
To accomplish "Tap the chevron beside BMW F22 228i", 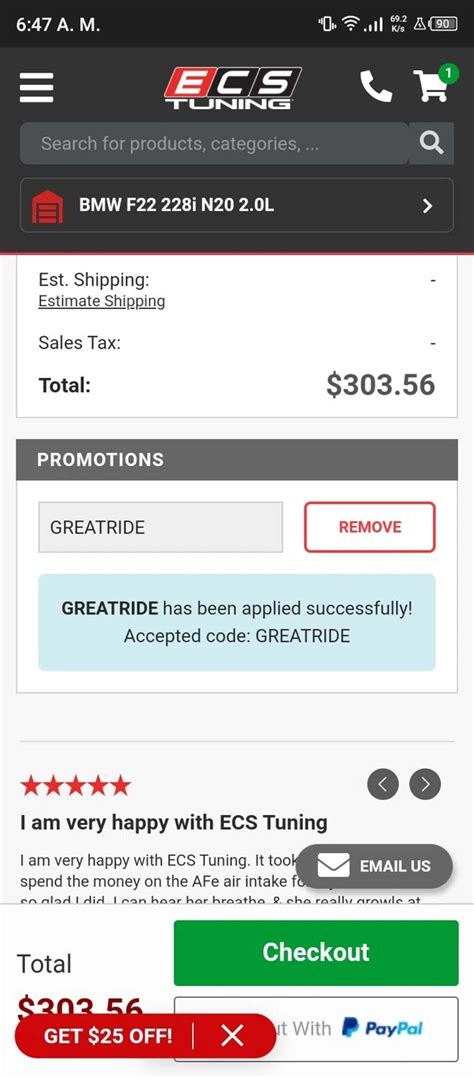I will pos(427,206).
